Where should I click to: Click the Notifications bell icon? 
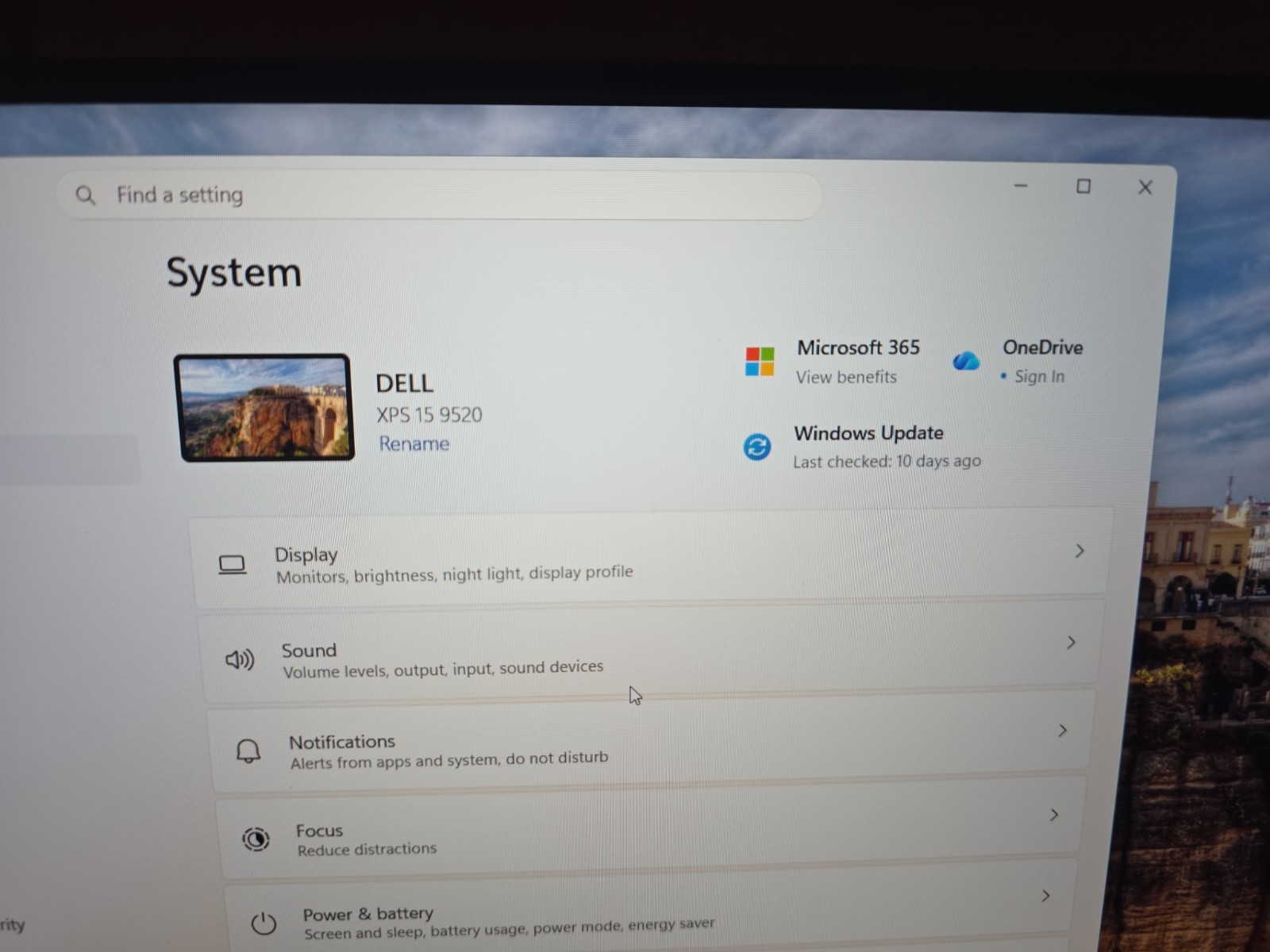pos(248,750)
